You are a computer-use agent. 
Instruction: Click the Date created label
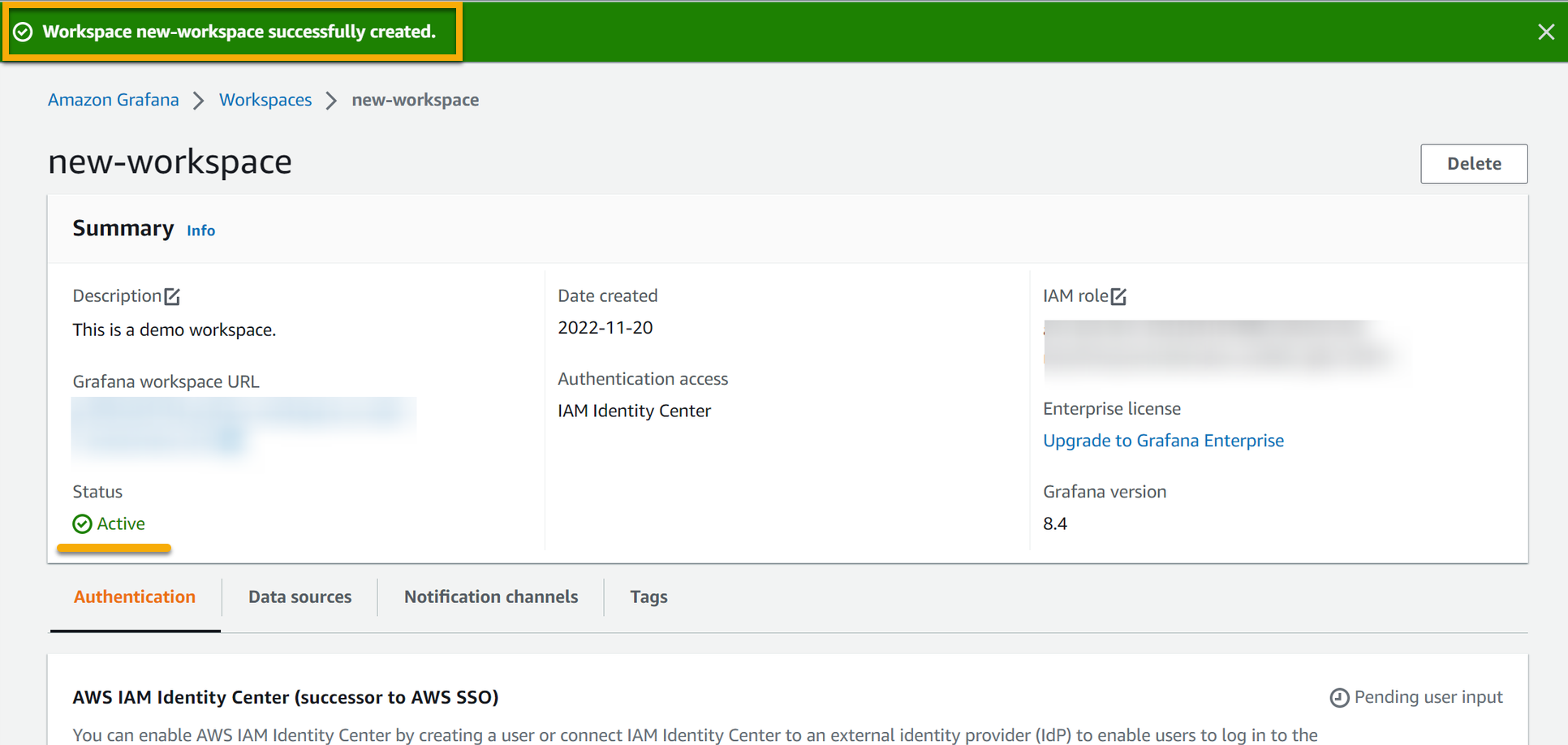[607, 296]
